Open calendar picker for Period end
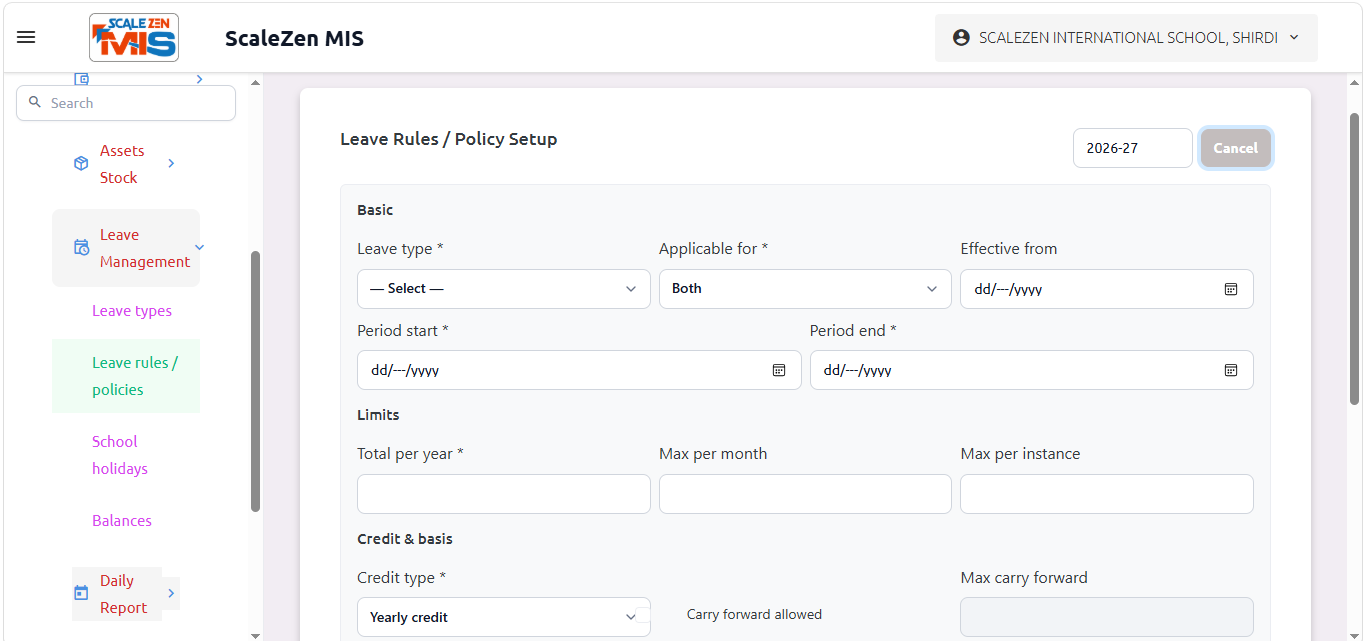 pos(1231,370)
